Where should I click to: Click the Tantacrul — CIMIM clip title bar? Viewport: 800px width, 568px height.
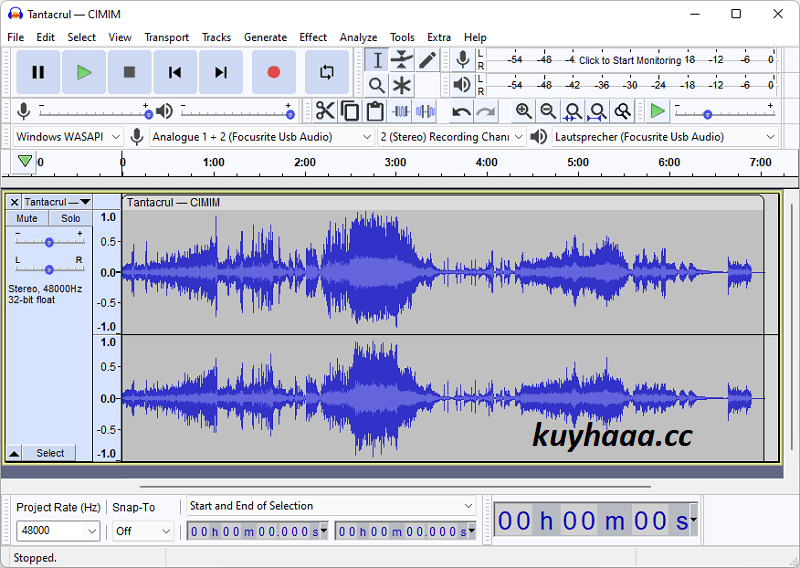(x=442, y=203)
